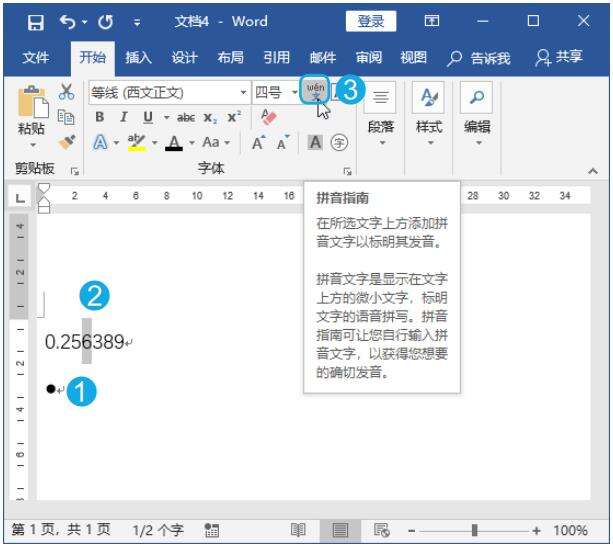The width and height of the screenshot is (613, 548).
Task: Undo the last action
Action: 67,22
